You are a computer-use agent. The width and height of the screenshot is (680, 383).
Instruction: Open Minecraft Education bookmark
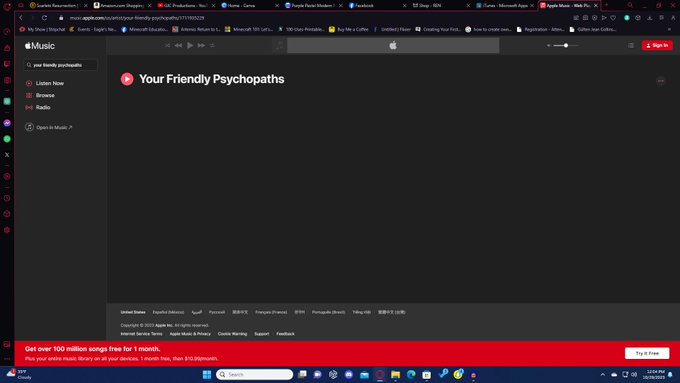144,29
